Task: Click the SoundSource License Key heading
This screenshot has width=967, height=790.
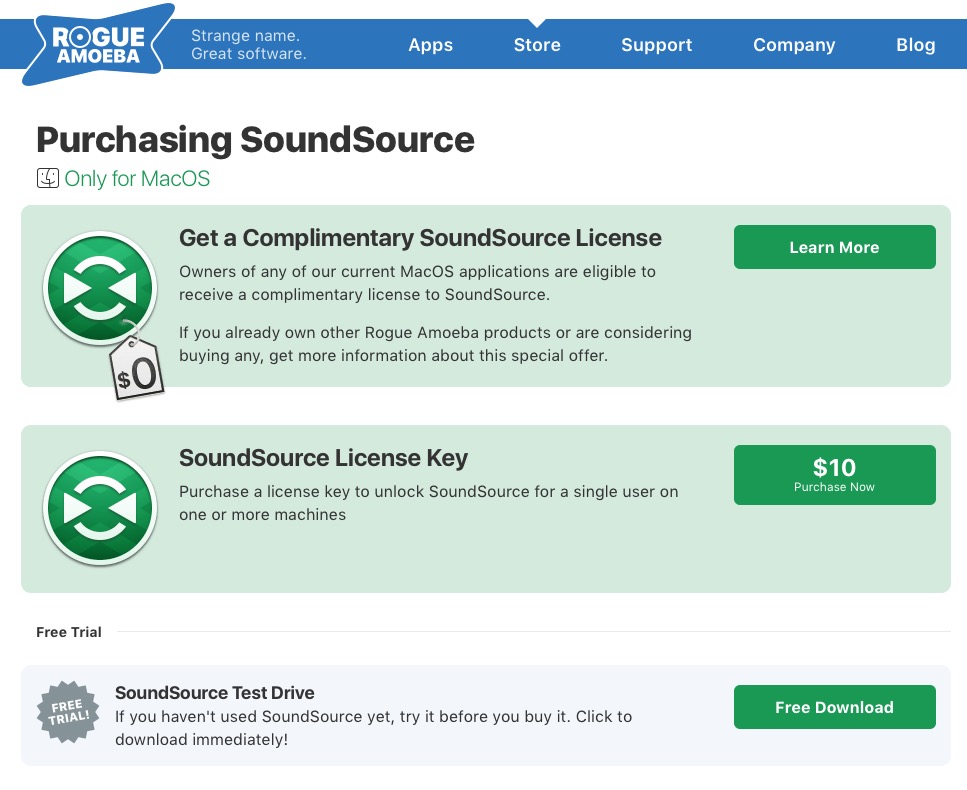Action: [x=323, y=458]
